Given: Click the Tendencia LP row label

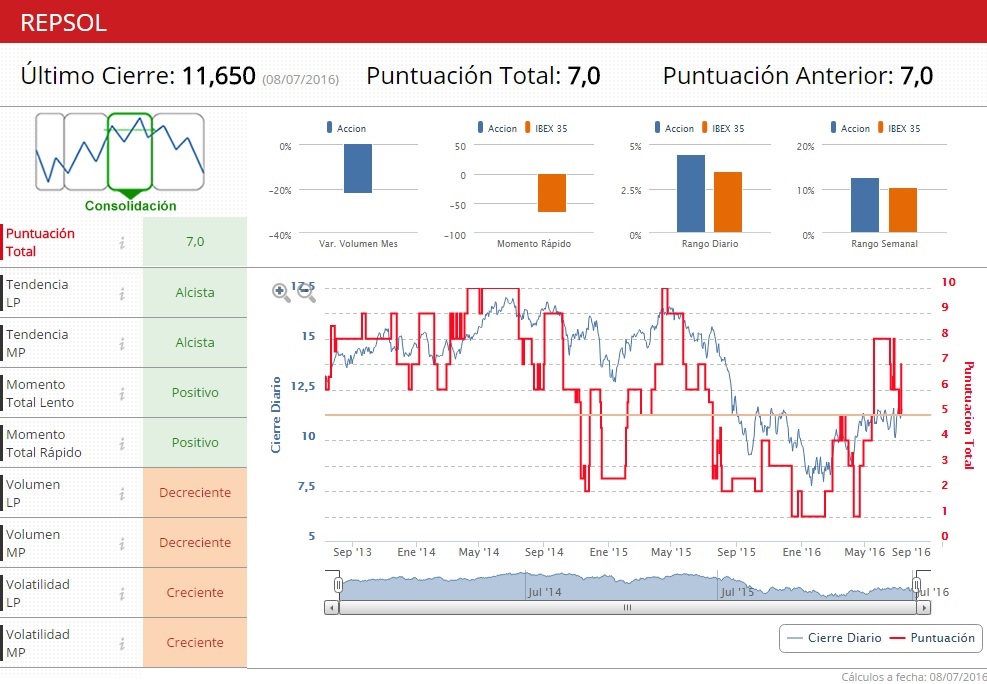Looking at the screenshot, I should click(x=37, y=293).
